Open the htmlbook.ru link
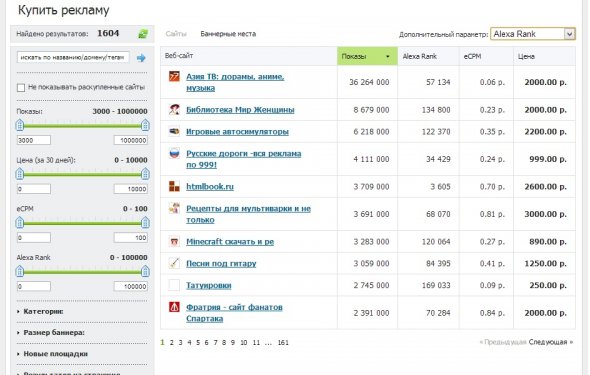 click(x=210, y=187)
